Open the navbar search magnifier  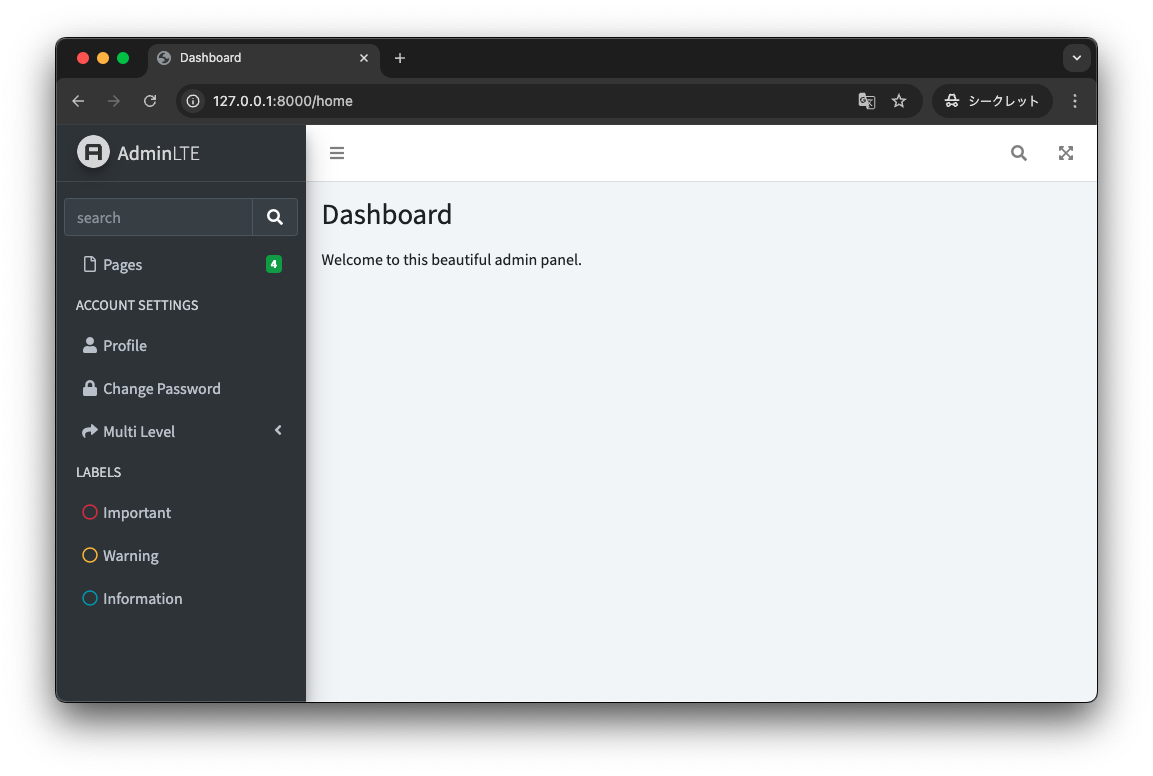tap(1018, 153)
